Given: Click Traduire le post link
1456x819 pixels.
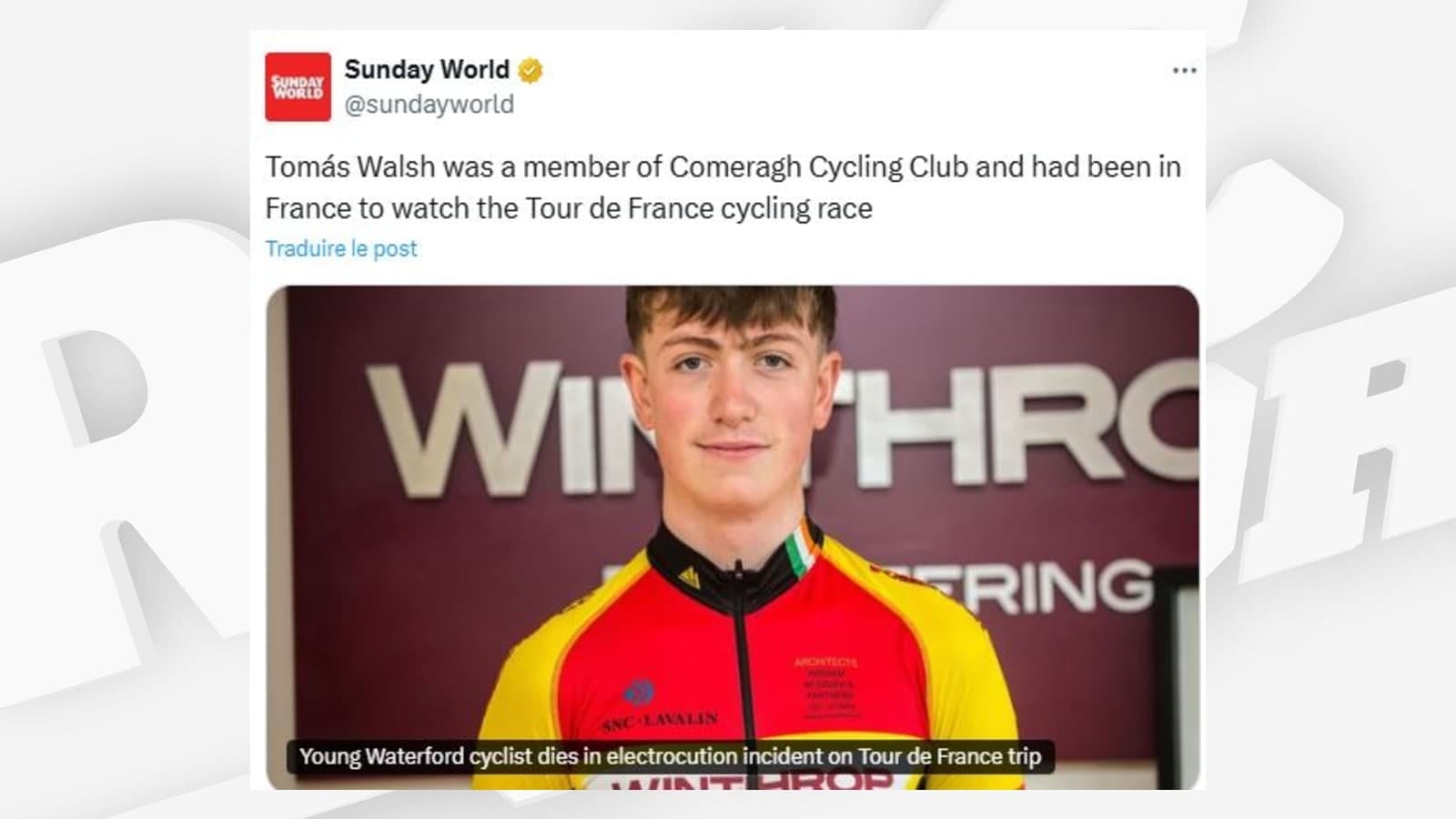Looking at the screenshot, I should point(341,248).
